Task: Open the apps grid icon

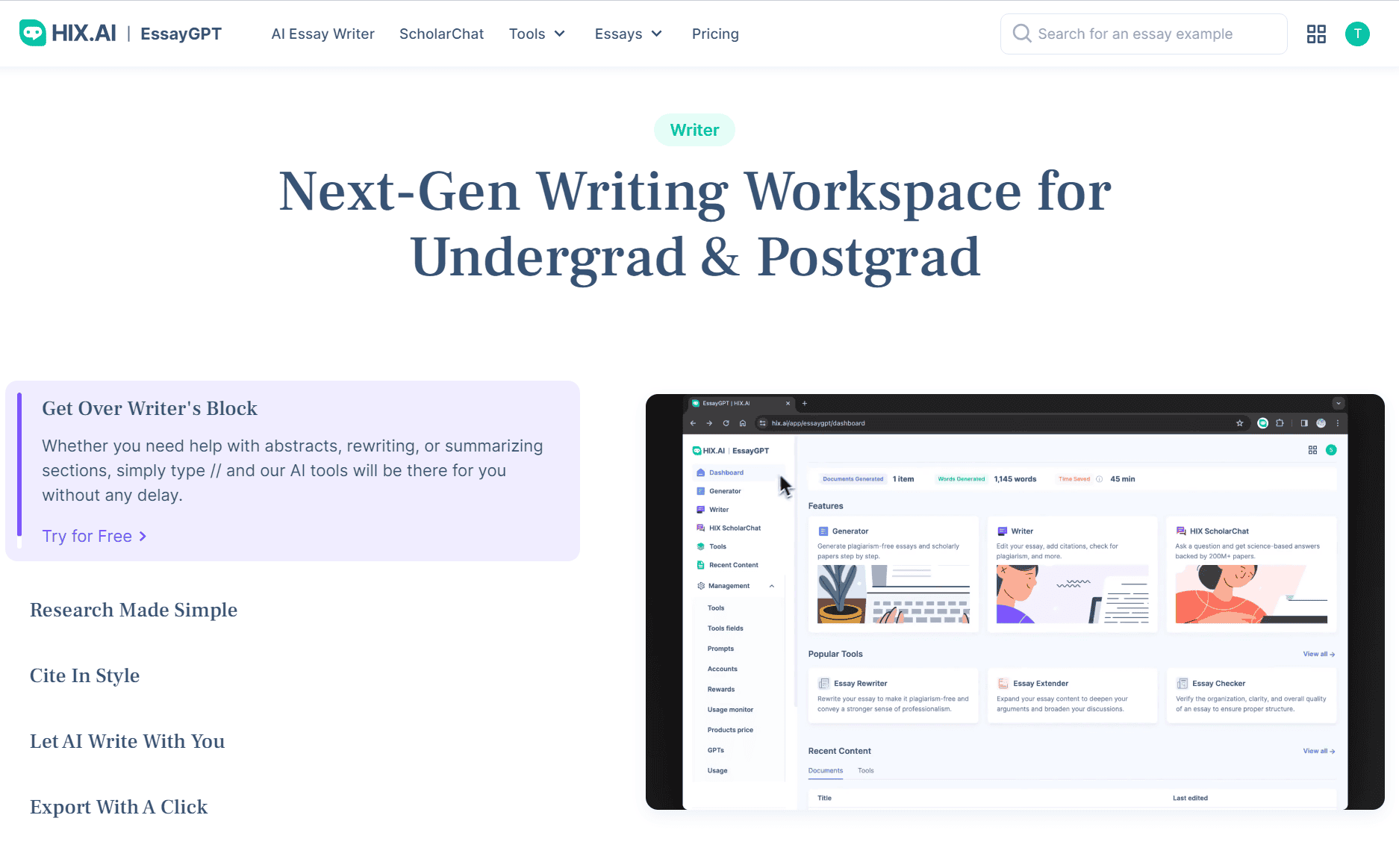Action: (x=1316, y=34)
